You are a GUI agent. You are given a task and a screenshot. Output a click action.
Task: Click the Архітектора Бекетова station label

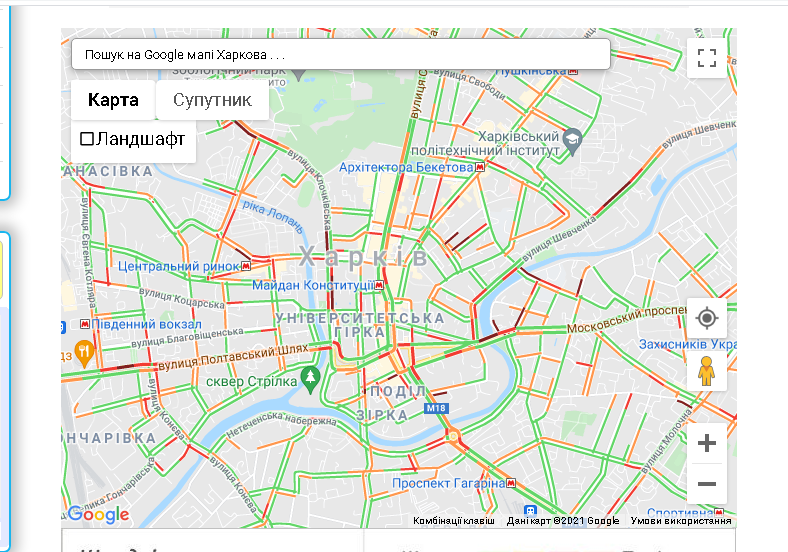406,167
